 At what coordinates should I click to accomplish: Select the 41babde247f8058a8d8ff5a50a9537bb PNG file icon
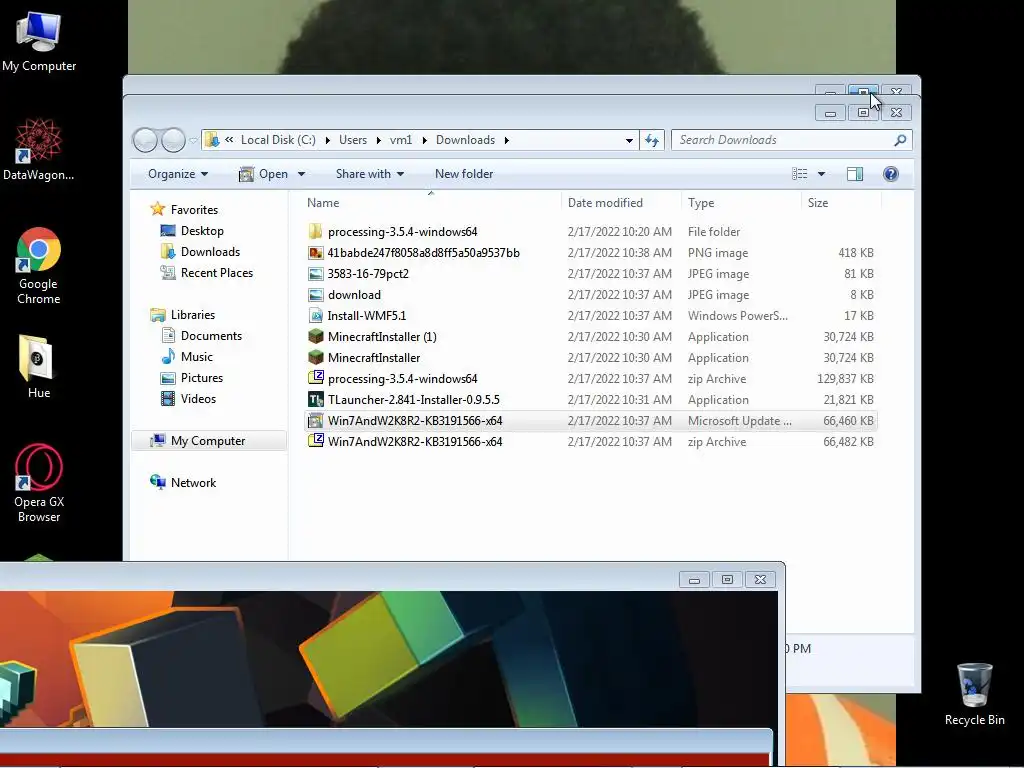tap(315, 253)
